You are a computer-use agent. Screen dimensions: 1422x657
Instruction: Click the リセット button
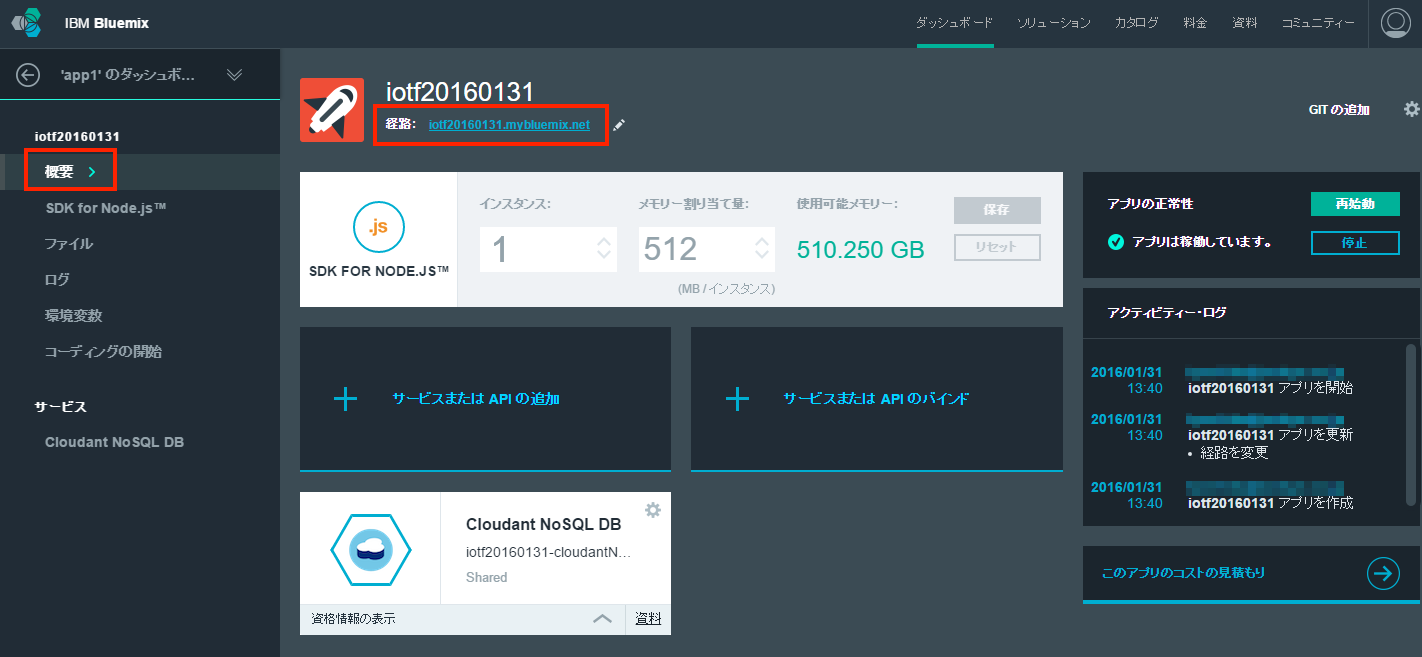[997, 247]
